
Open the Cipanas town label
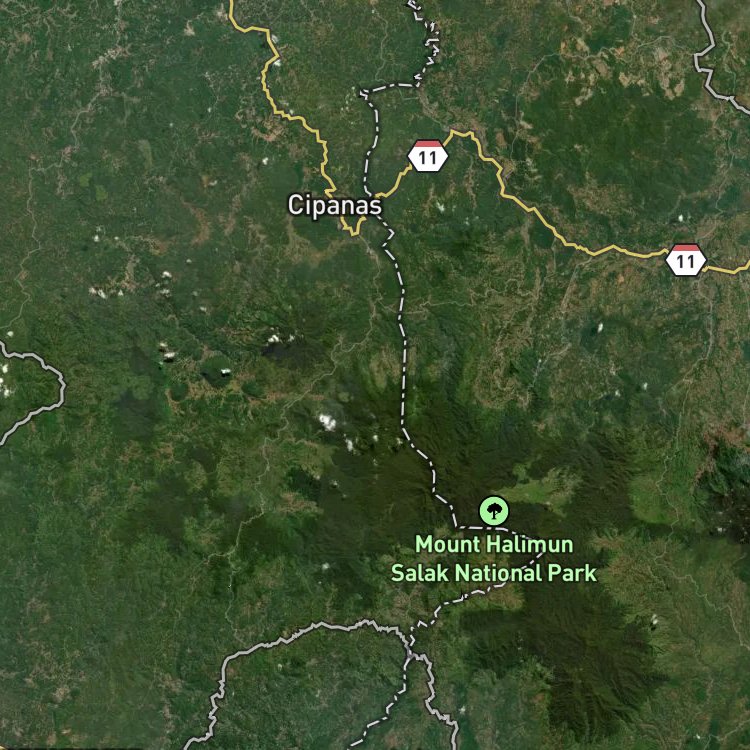[x=334, y=205]
